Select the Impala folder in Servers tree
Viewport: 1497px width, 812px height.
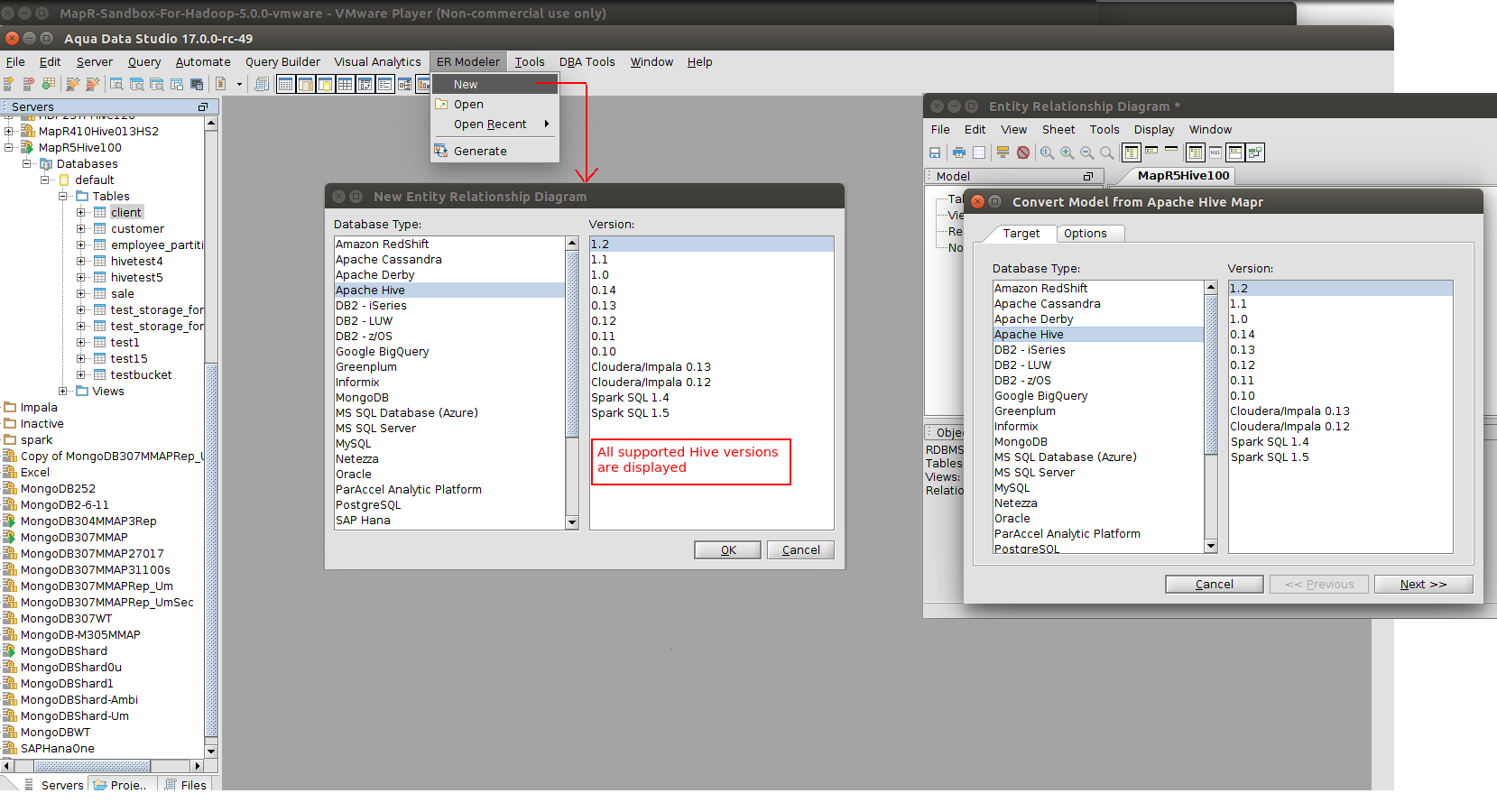(x=39, y=407)
